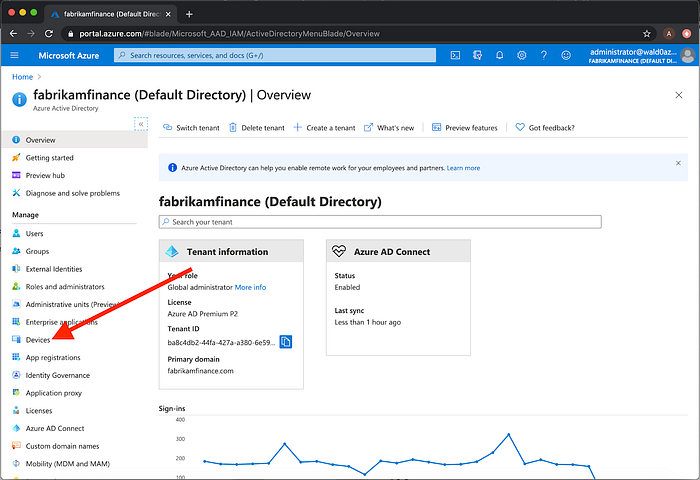Bookmark this page with star icon

(x=646, y=33)
